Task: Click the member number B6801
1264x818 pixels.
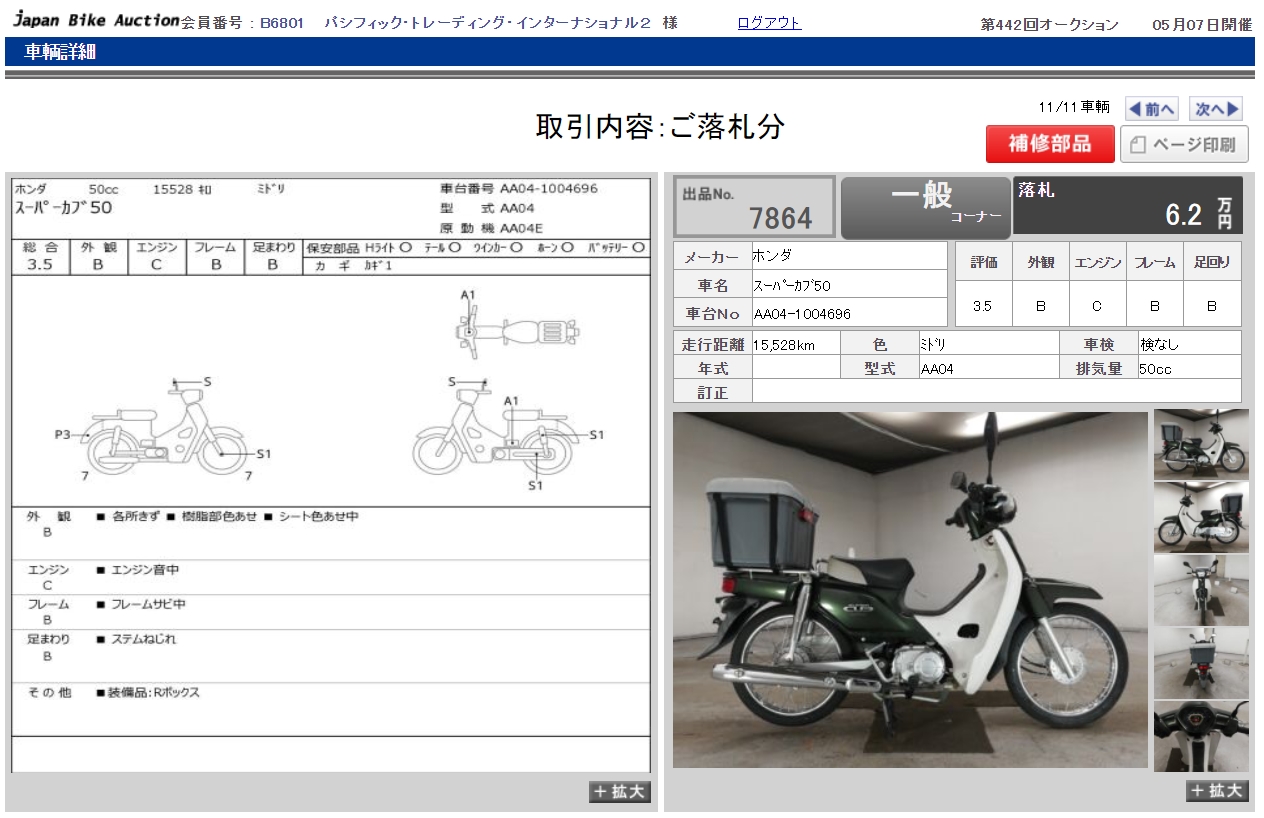Action: point(282,23)
